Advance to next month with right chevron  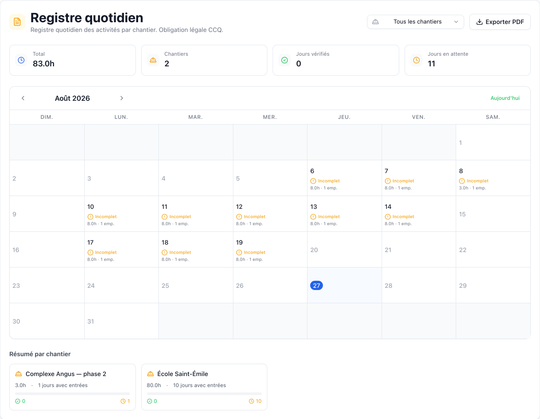coord(122,98)
